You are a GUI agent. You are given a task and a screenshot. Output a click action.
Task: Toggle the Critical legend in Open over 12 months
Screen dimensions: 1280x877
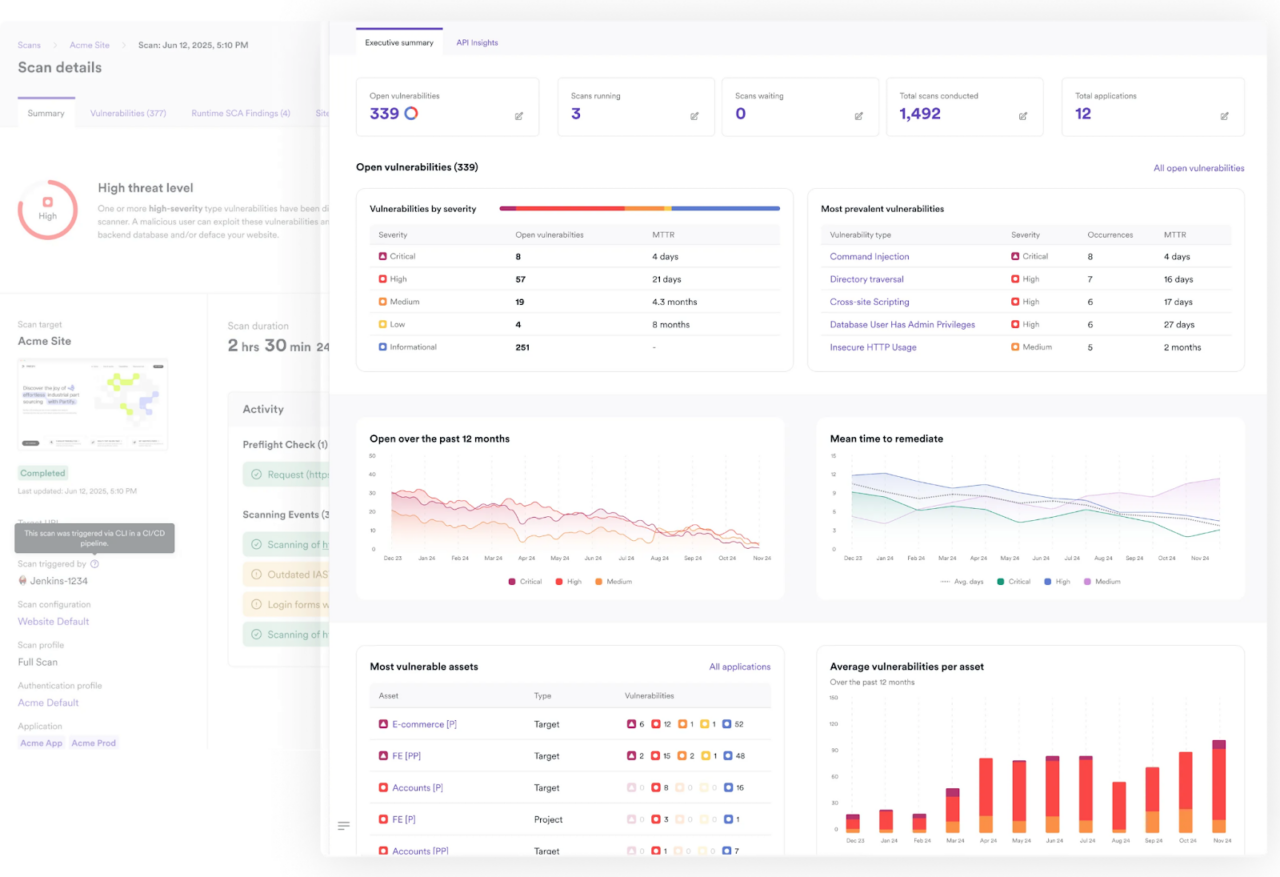[525, 581]
